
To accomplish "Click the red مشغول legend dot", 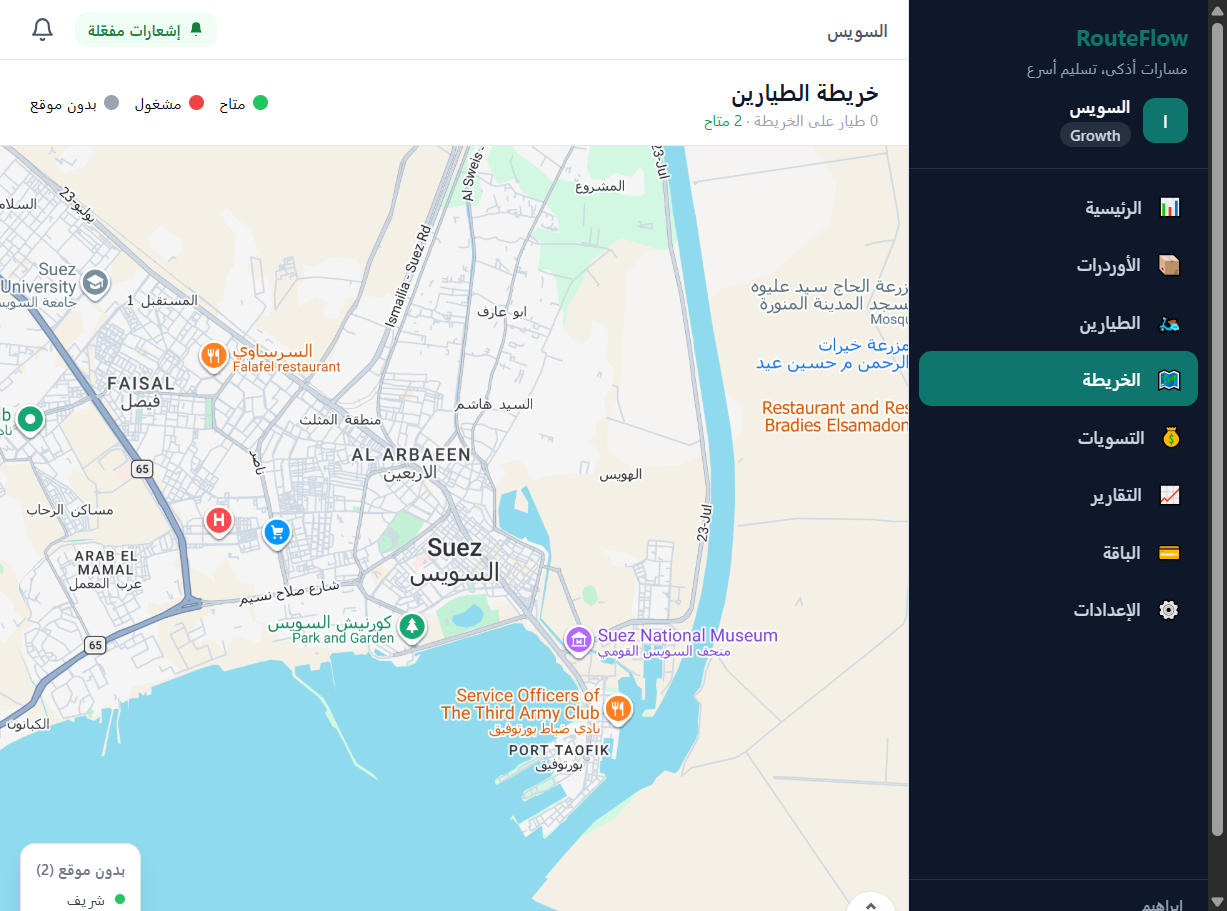I will point(196,103).
